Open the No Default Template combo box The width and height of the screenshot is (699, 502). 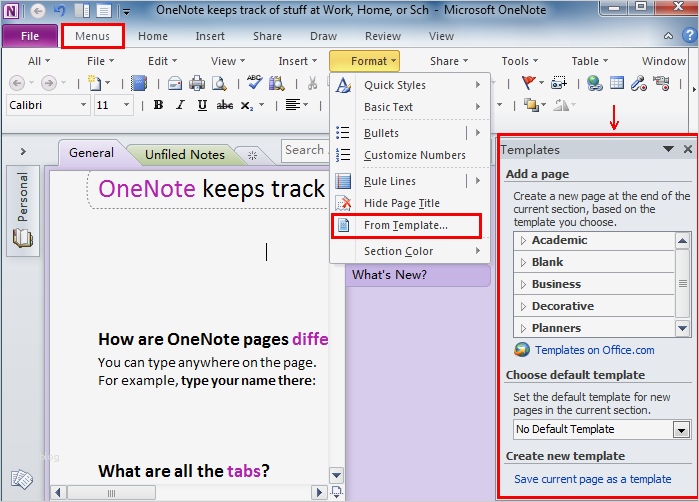(x=601, y=429)
